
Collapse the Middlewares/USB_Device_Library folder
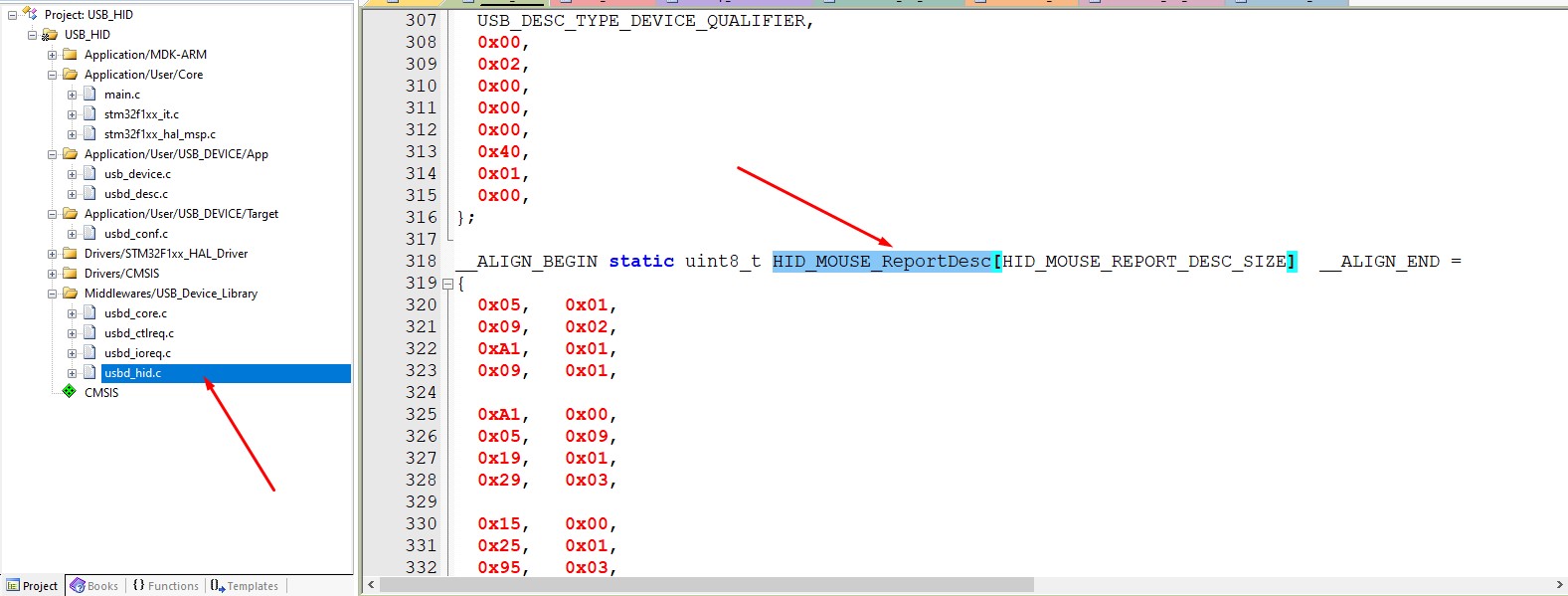coord(52,294)
